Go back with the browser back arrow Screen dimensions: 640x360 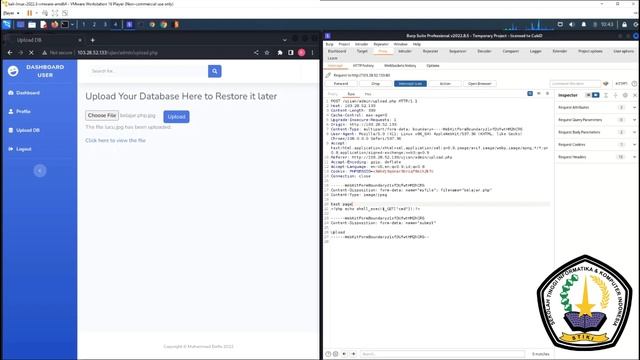point(10,53)
